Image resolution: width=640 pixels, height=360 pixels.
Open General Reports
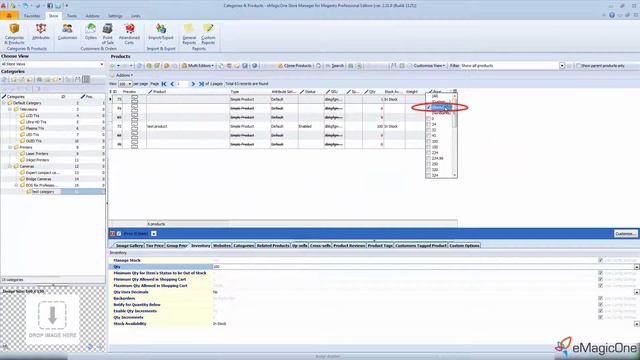tap(189, 34)
